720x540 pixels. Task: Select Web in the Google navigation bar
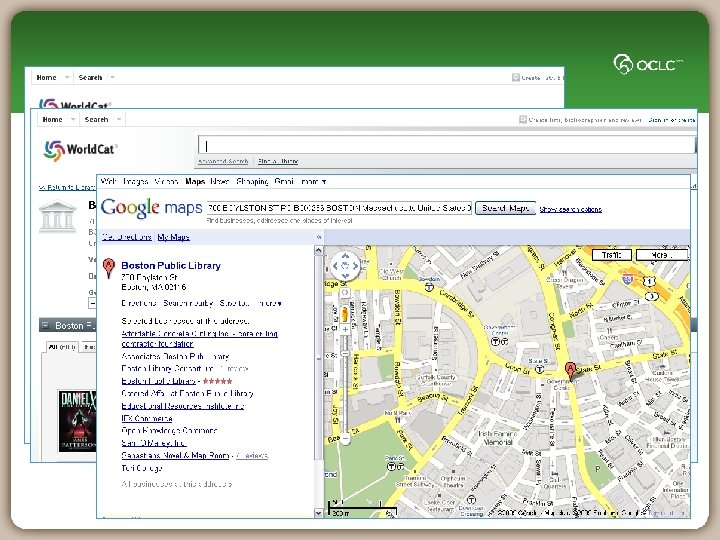pos(108,181)
